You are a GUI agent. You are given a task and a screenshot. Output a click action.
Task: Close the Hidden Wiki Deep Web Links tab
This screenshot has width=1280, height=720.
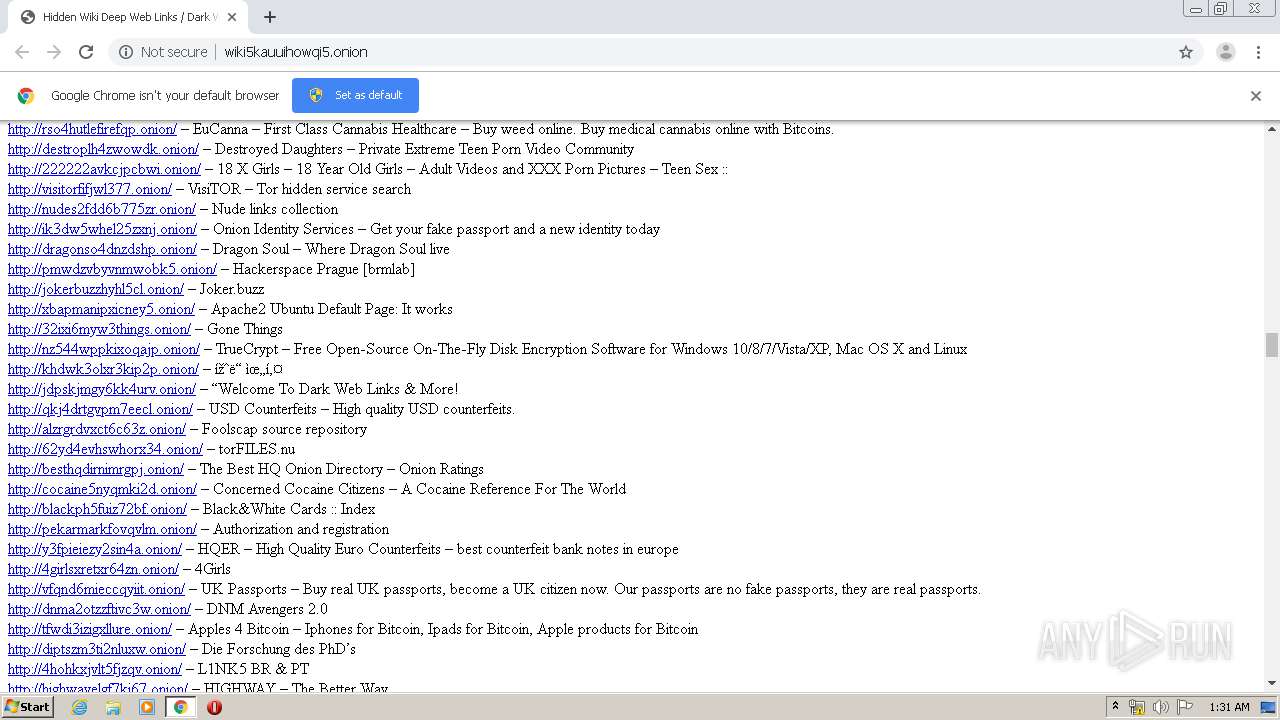(x=232, y=17)
